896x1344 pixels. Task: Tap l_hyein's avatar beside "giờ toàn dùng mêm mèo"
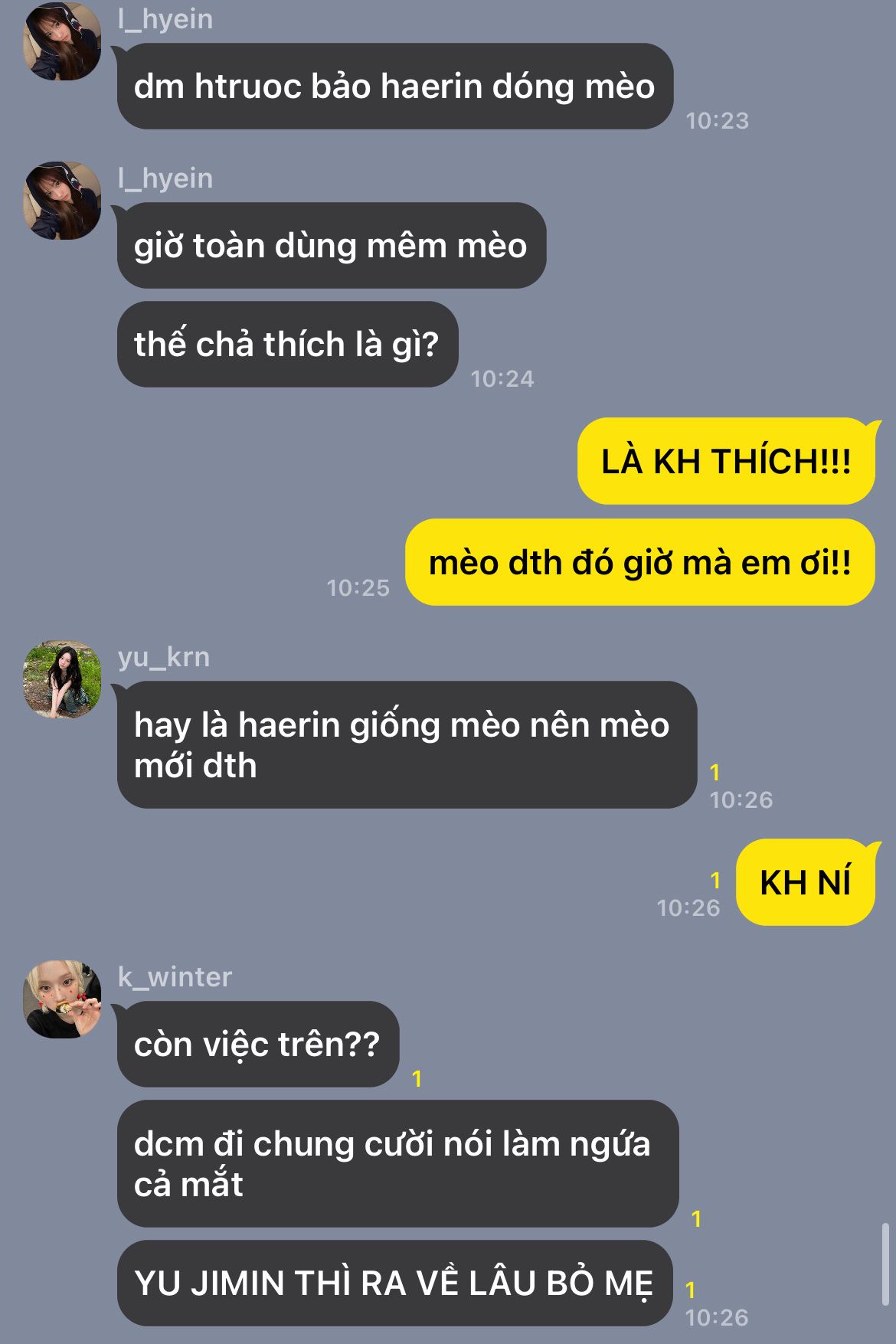62,201
